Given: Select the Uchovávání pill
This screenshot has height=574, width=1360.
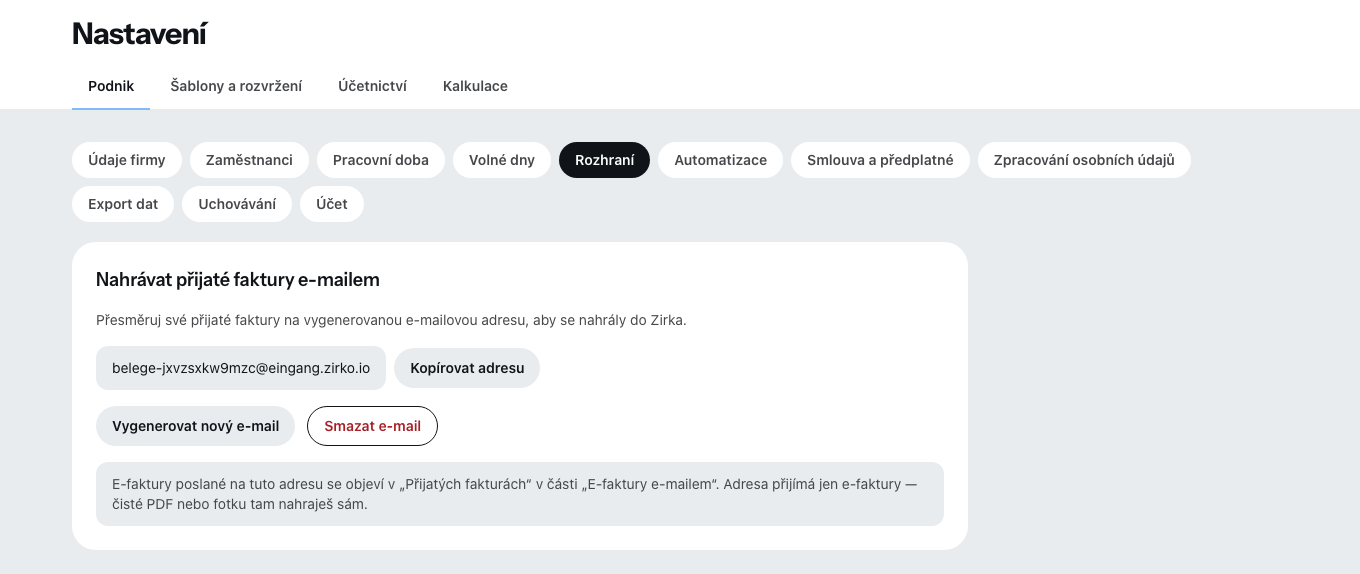Looking at the screenshot, I should pos(237,204).
